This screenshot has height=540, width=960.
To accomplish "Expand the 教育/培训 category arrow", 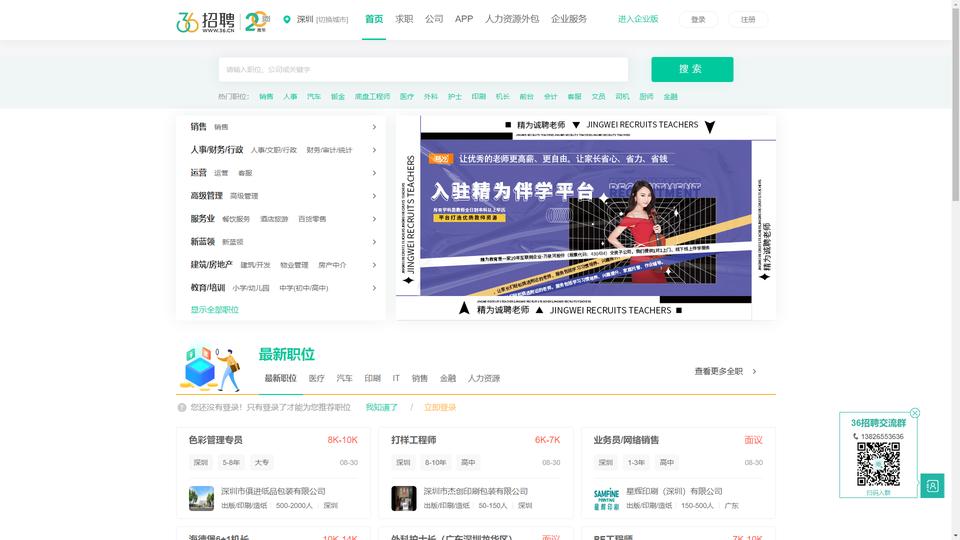I will (374, 288).
